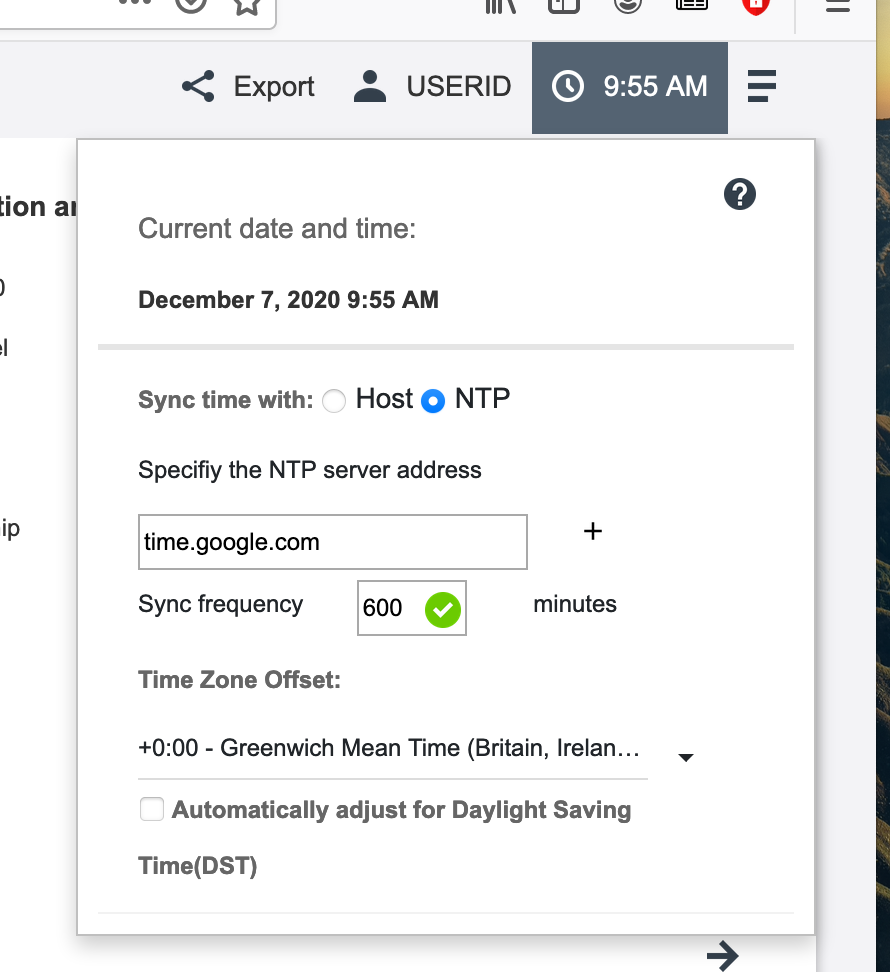Image resolution: width=890 pixels, height=972 pixels.
Task: Click the clock icon beside 9:55 AM
Action: point(568,87)
